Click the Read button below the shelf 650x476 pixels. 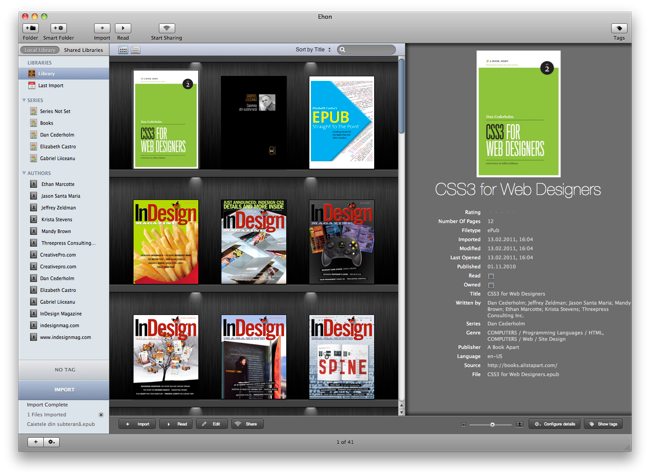point(177,424)
